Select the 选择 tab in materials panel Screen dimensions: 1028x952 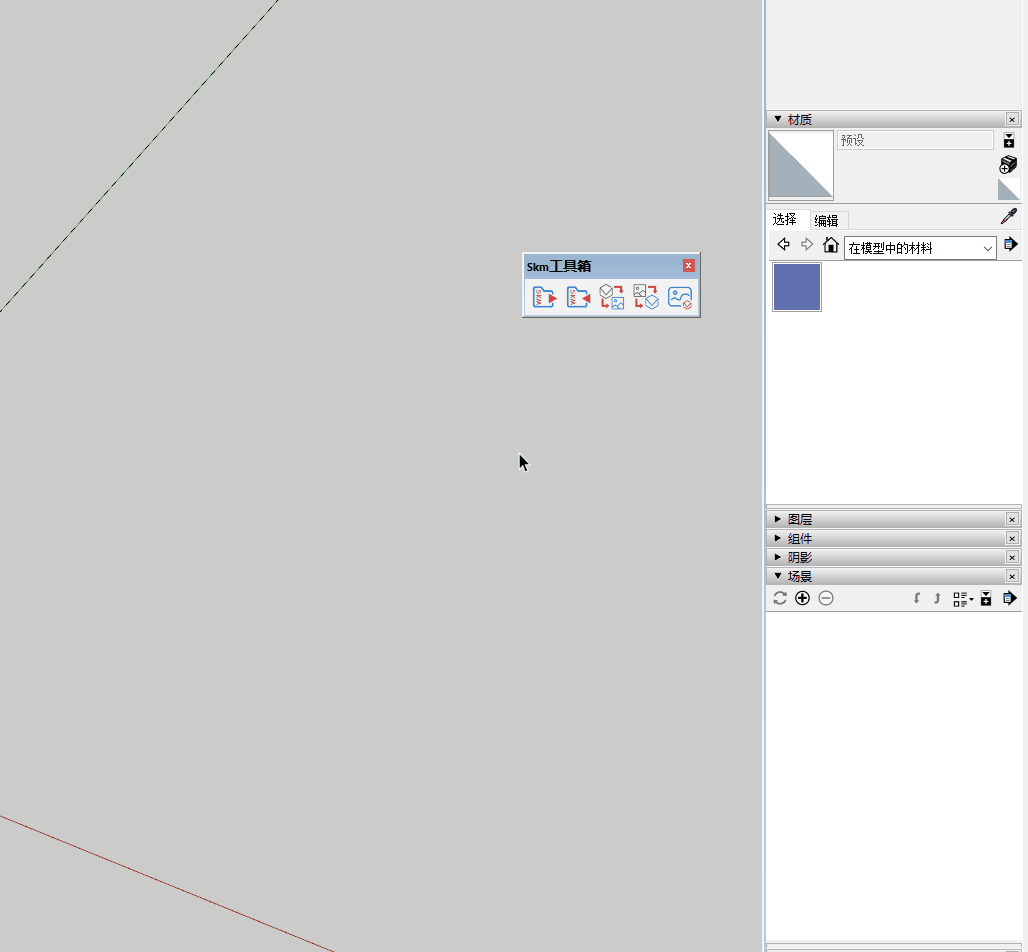(x=785, y=220)
